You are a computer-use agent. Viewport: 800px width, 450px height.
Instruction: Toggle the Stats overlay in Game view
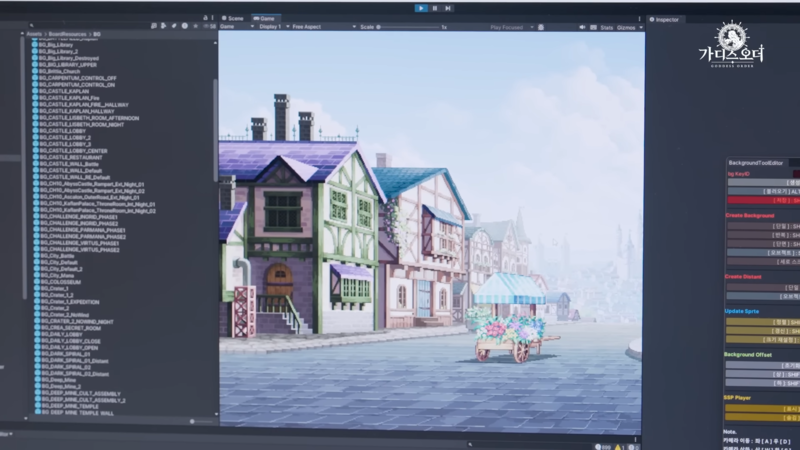click(606, 27)
